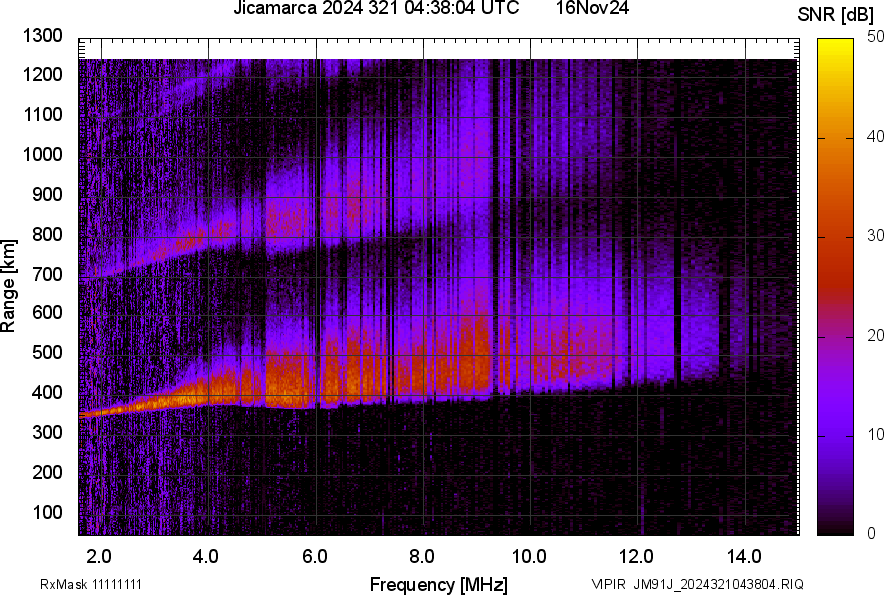Click the 900 range tick label

[47, 194]
